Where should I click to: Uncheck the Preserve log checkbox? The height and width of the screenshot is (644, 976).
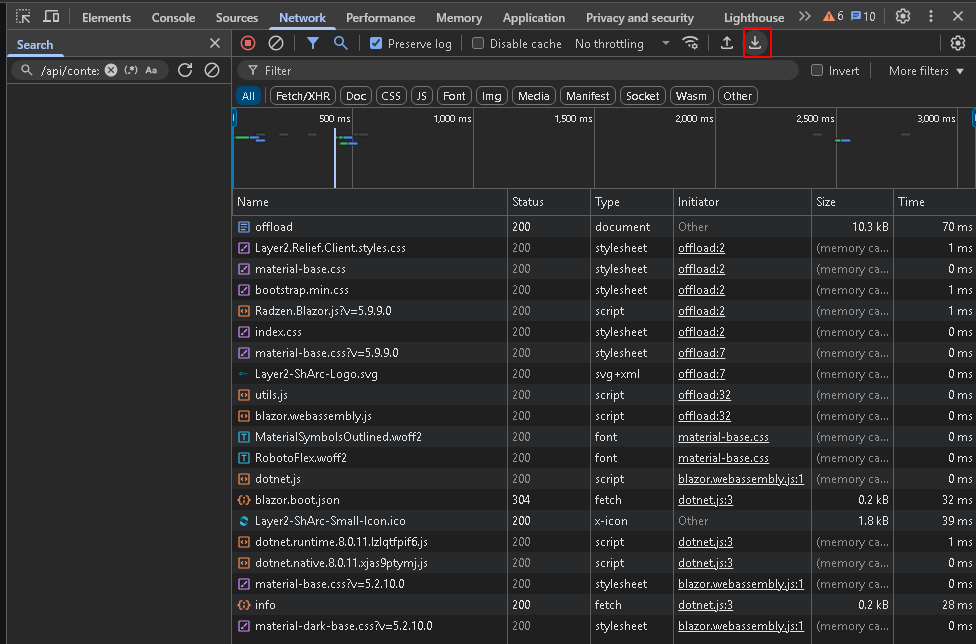click(x=375, y=43)
